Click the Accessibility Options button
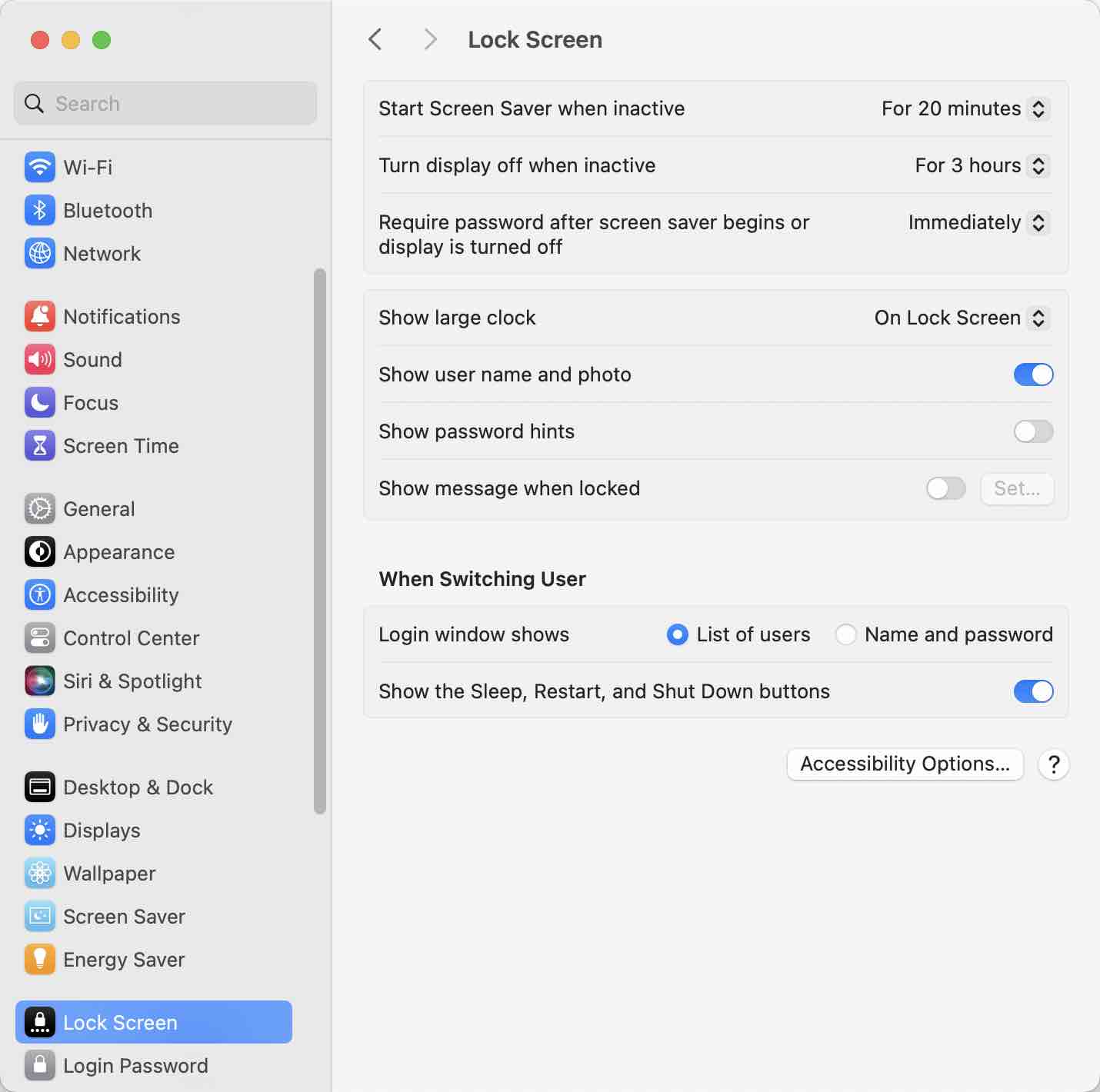Image resolution: width=1100 pixels, height=1092 pixels. pos(905,764)
